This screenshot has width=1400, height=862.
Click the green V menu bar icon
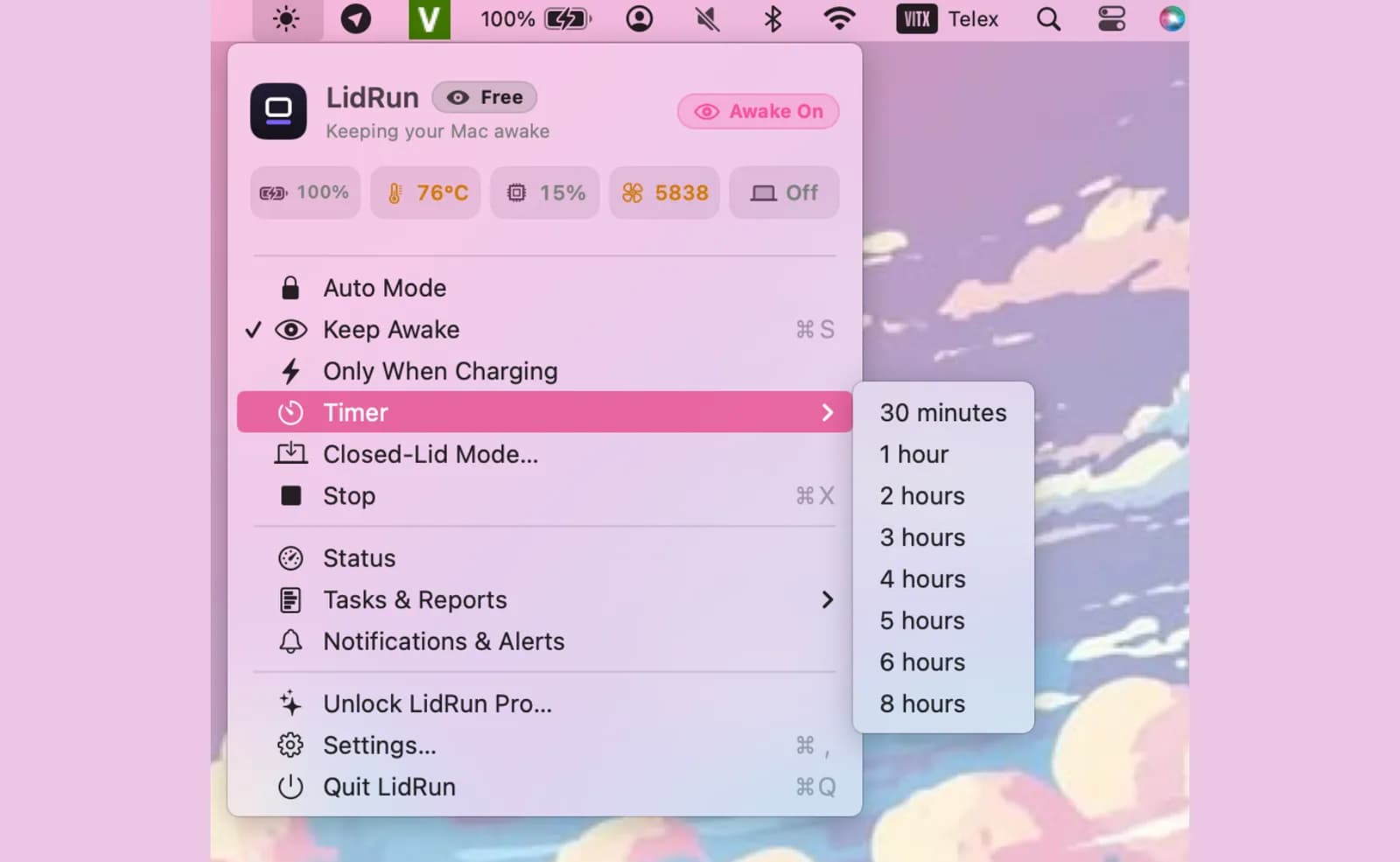[x=429, y=19]
